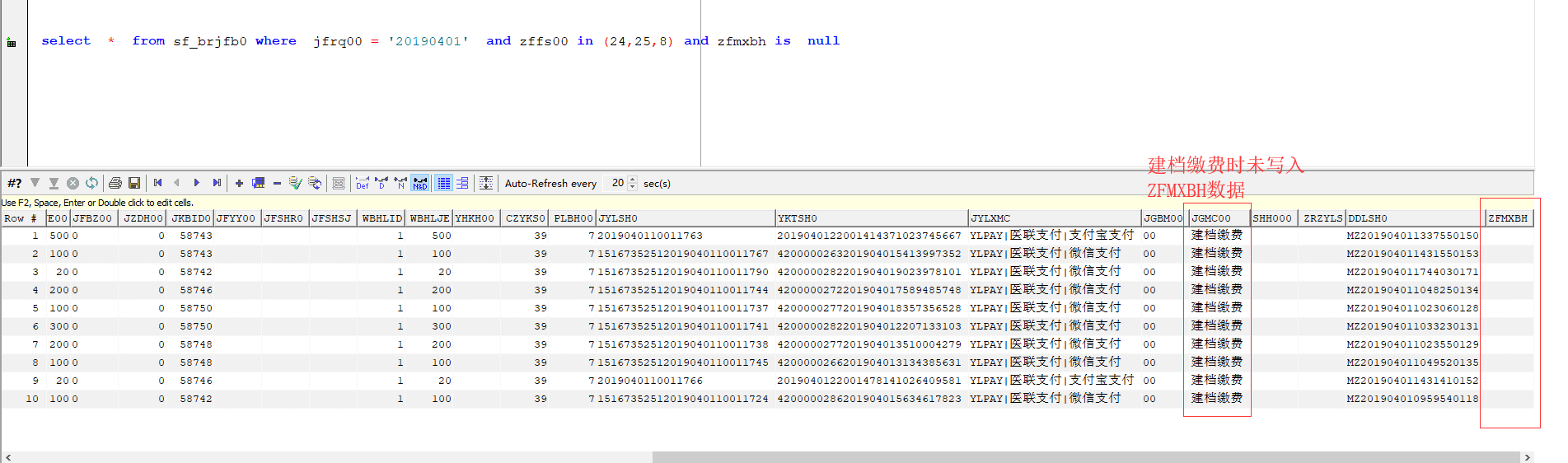The image size is (1568, 463).
Task: Click the Auto-Refresh every label
Action: coord(550,183)
